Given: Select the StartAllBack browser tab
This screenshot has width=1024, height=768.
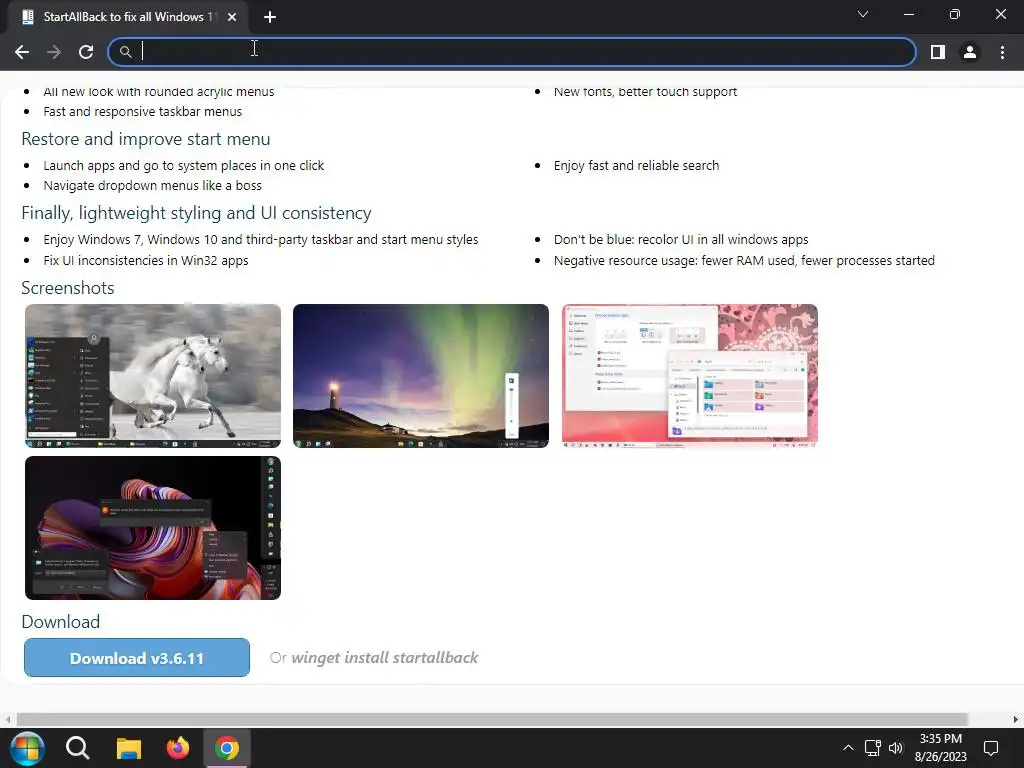Looking at the screenshot, I should [x=128, y=17].
